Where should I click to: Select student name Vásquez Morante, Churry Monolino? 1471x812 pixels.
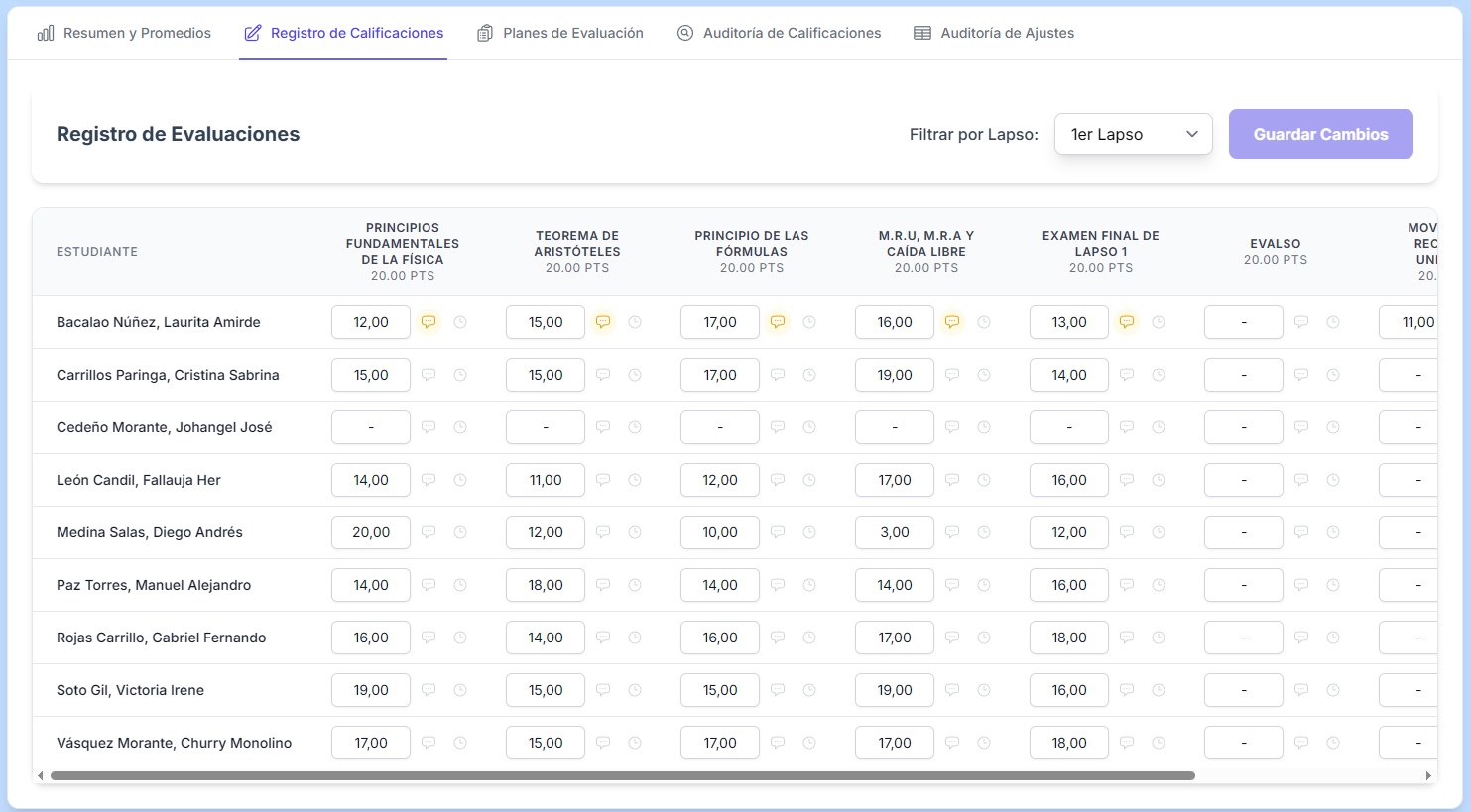click(x=175, y=743)
